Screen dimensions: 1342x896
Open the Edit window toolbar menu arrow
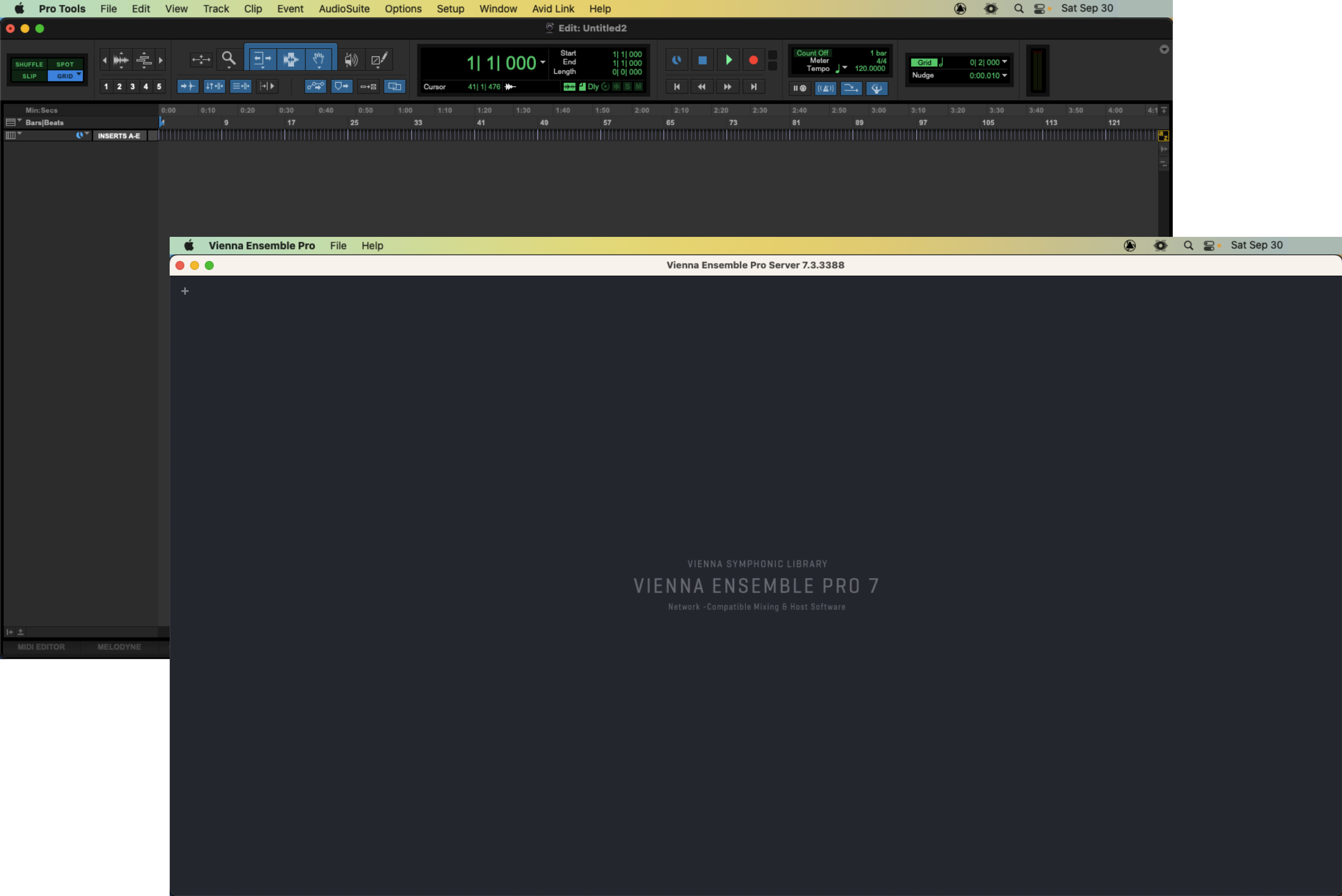(x=1164, y=50)
